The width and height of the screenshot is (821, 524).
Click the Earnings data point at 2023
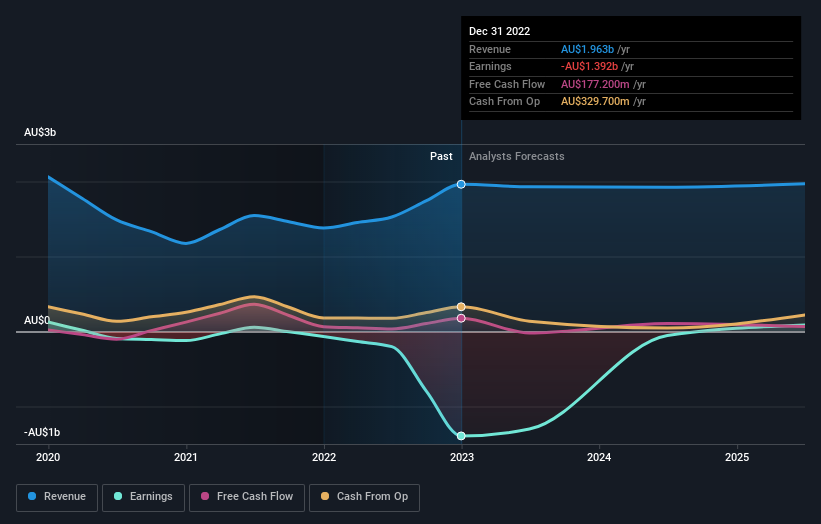point(461,436)
